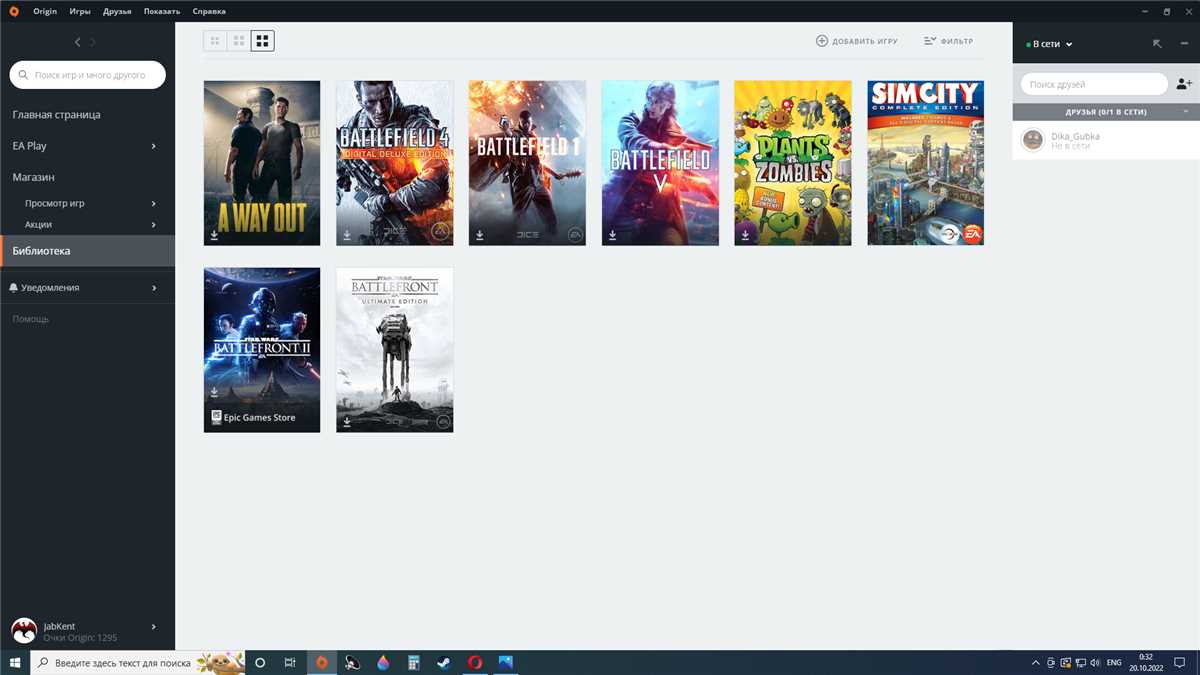Open the Plants vs. Zombies game tile
Screen dimensions: 1200x675
(x=792, y=163)
